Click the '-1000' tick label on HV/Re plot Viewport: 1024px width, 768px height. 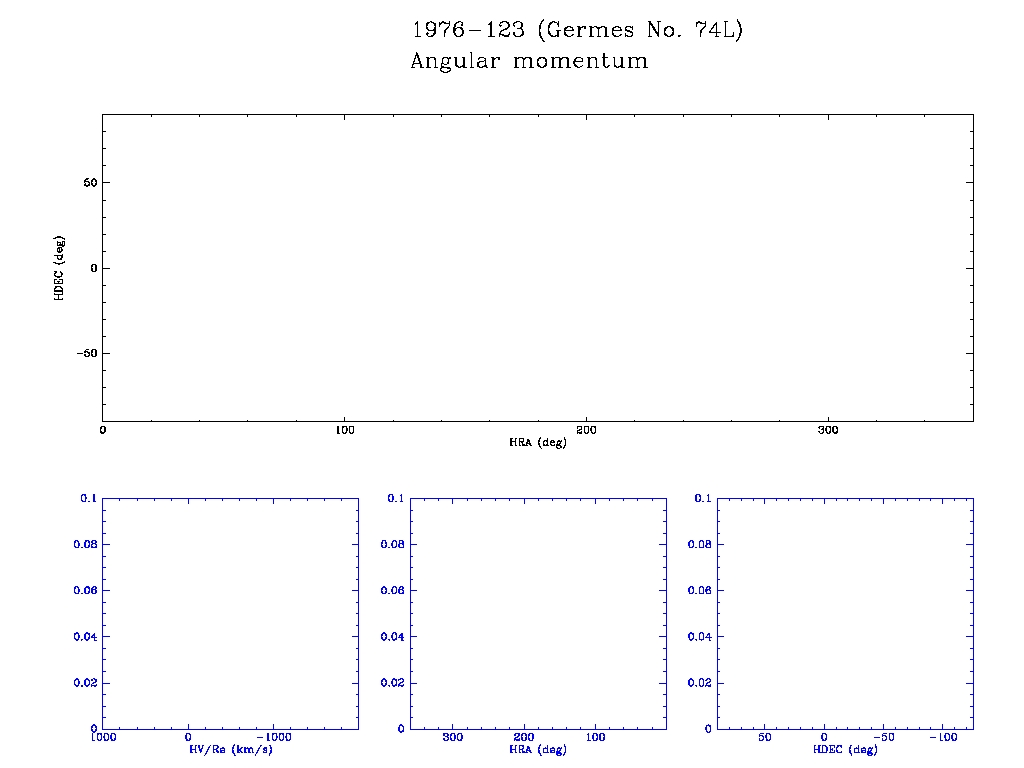(272, 738)
